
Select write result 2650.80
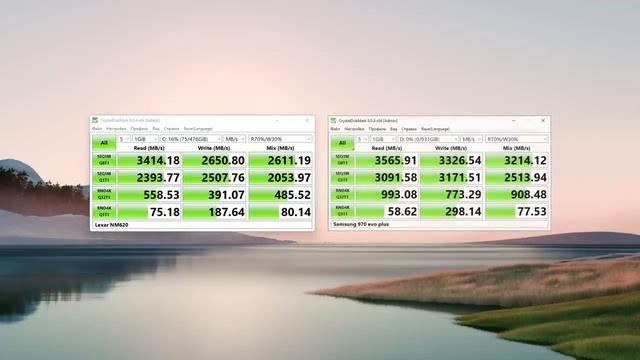[214, 160]
